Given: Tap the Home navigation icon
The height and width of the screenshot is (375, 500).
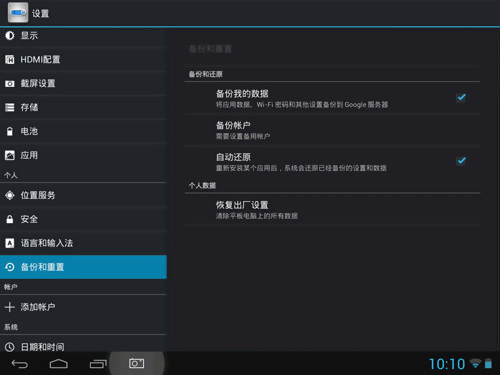Looking at the screenshot, I should [x=59, y=364].
